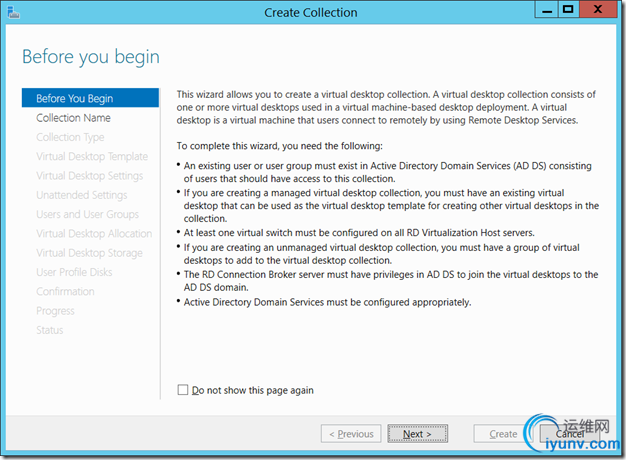This screenshot has width=626, height=460.
Task: Open the Confirmation step
Action: tap(65, 291)
